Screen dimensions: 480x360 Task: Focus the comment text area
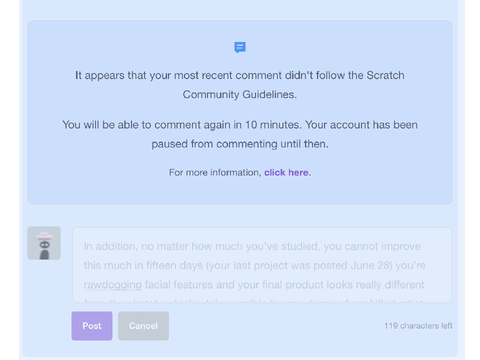coord(262,265)
